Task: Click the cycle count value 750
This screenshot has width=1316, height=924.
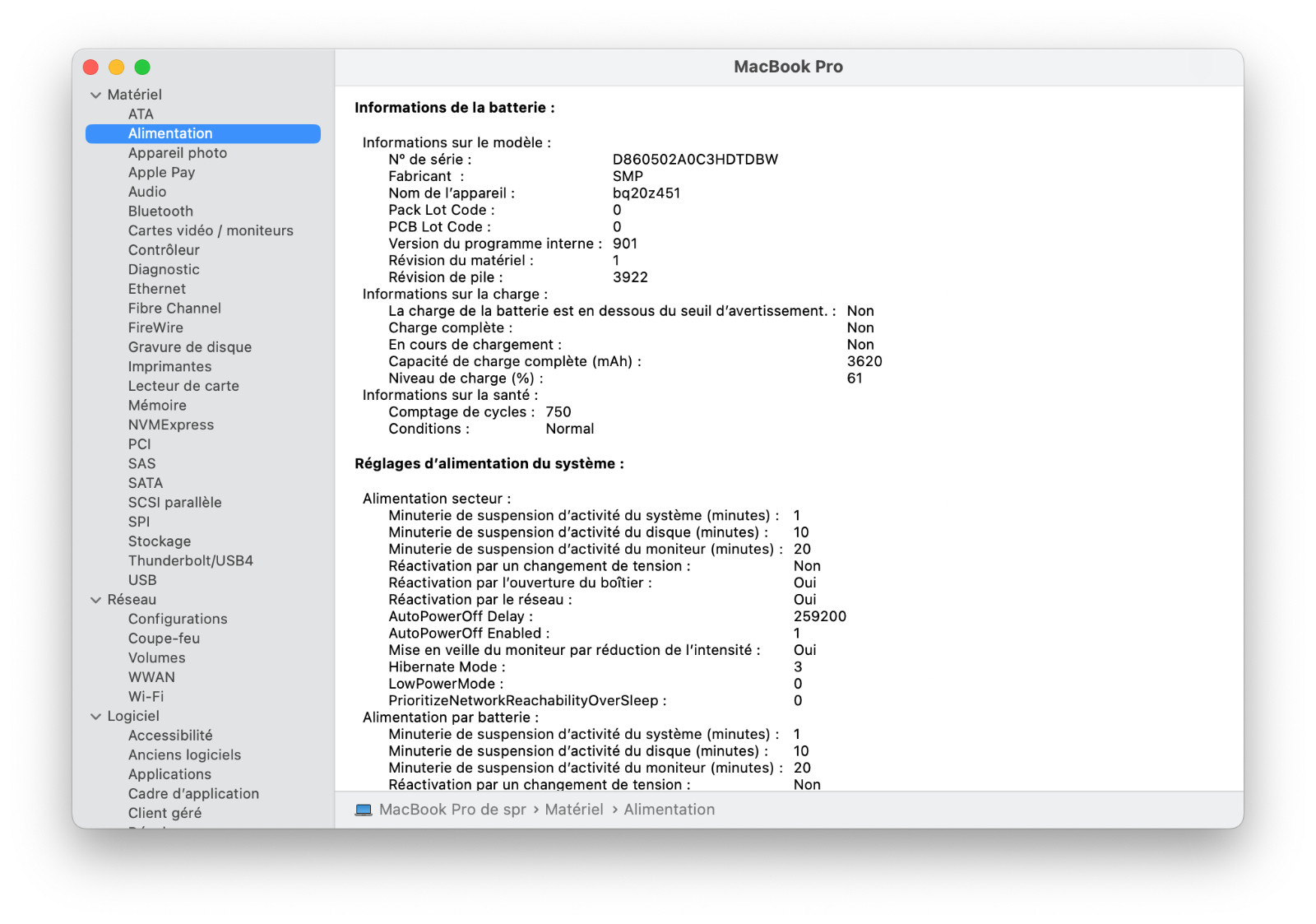Action: point(558,412)
